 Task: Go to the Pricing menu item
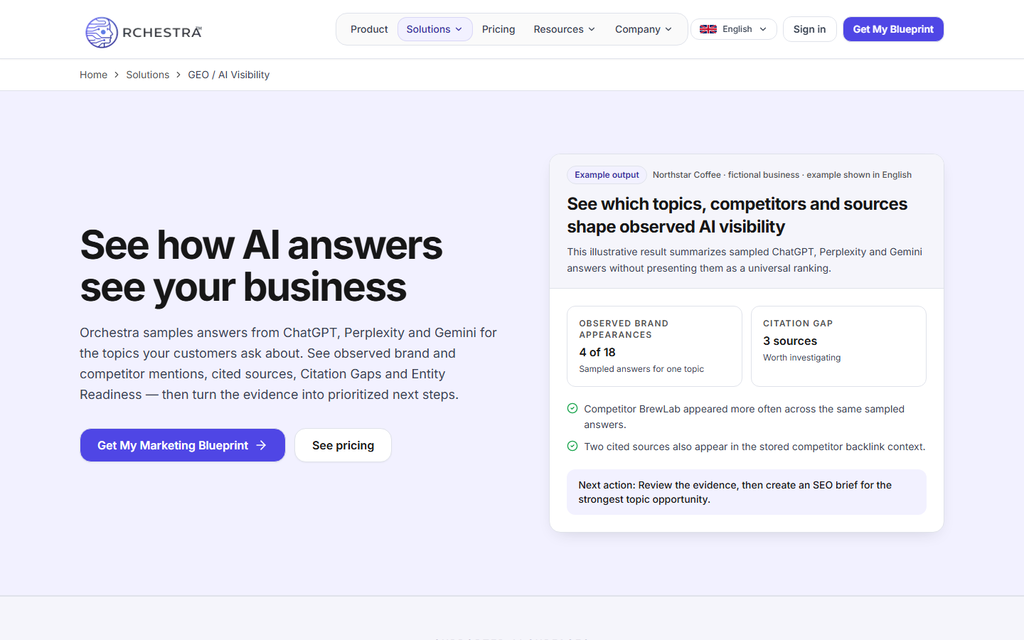tap(498, 29)
